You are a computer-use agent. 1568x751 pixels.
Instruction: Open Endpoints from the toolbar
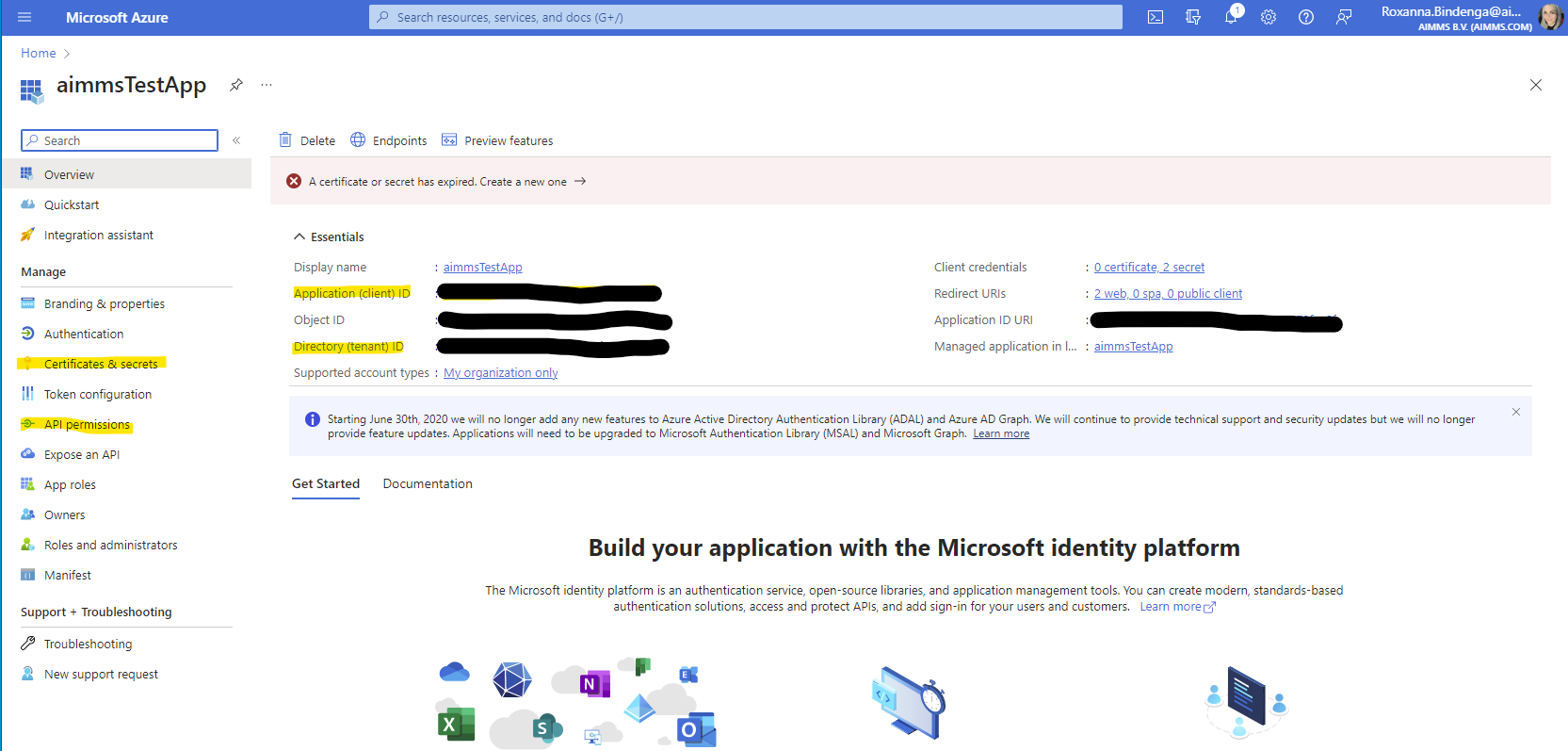(x=388, y=140)
